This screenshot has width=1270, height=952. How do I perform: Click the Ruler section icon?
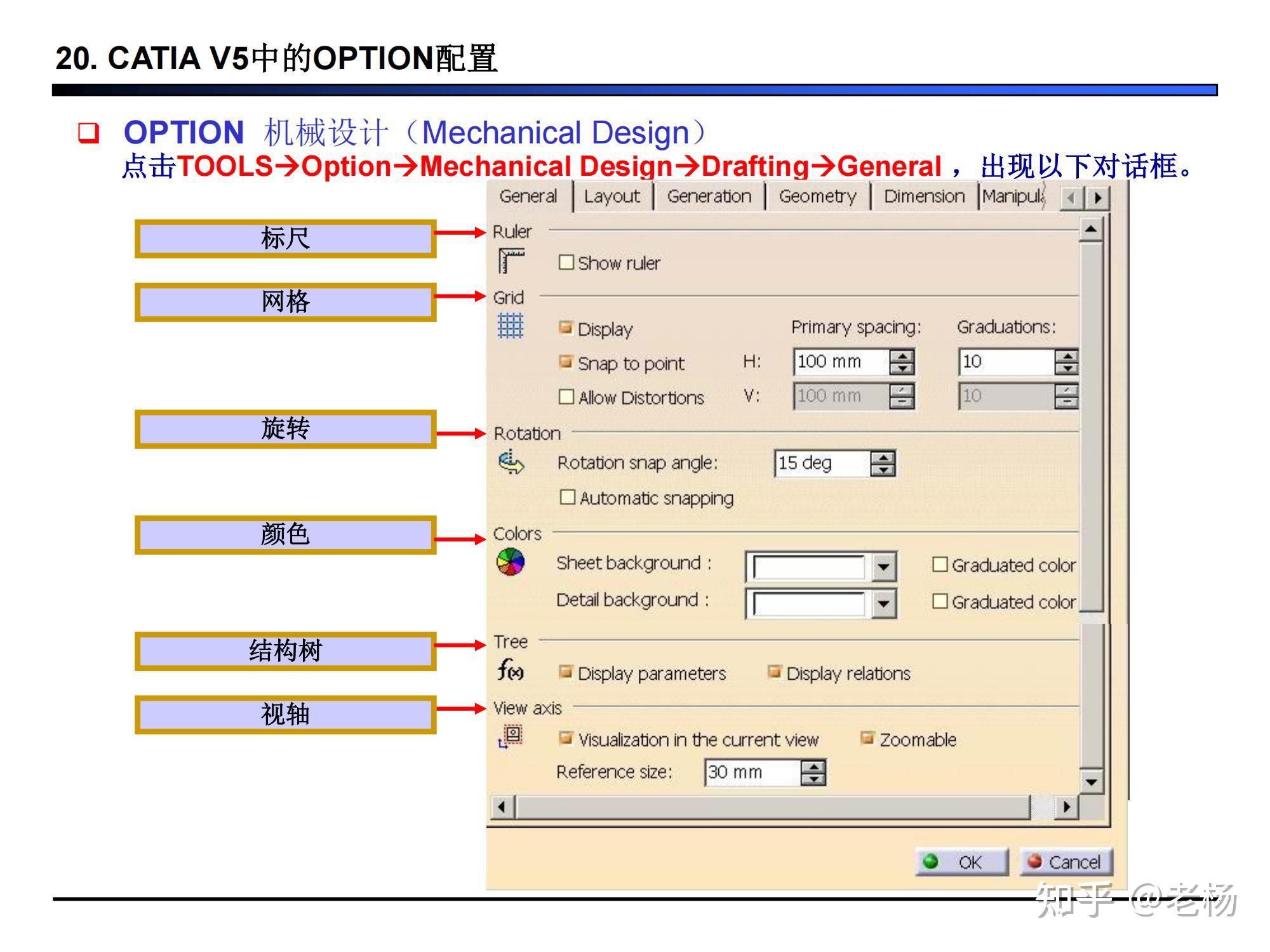click(511, 261)
